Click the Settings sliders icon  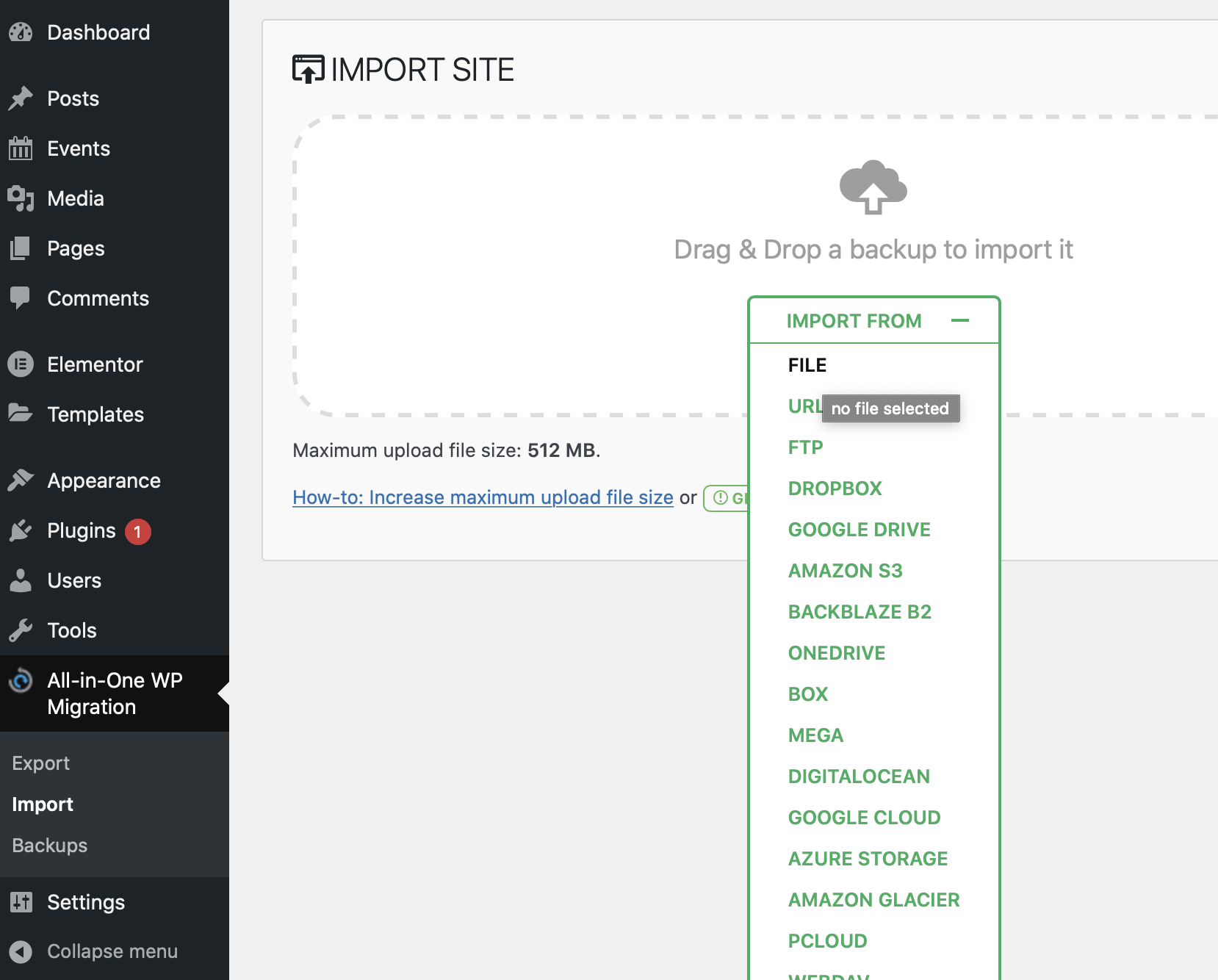click(x=21, y=902)
